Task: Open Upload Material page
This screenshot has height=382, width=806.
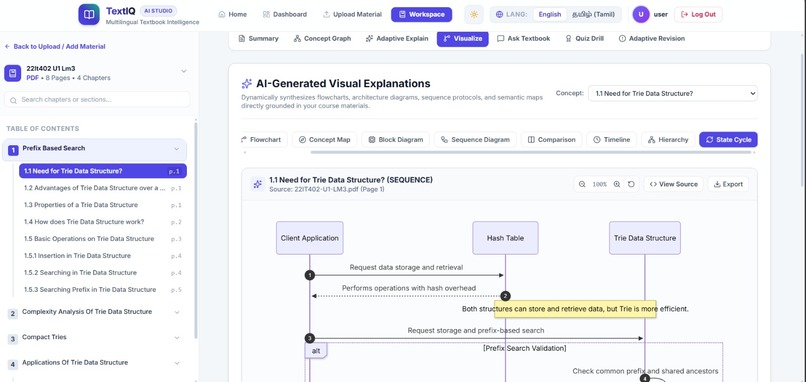Action: [x=352, y=14]
